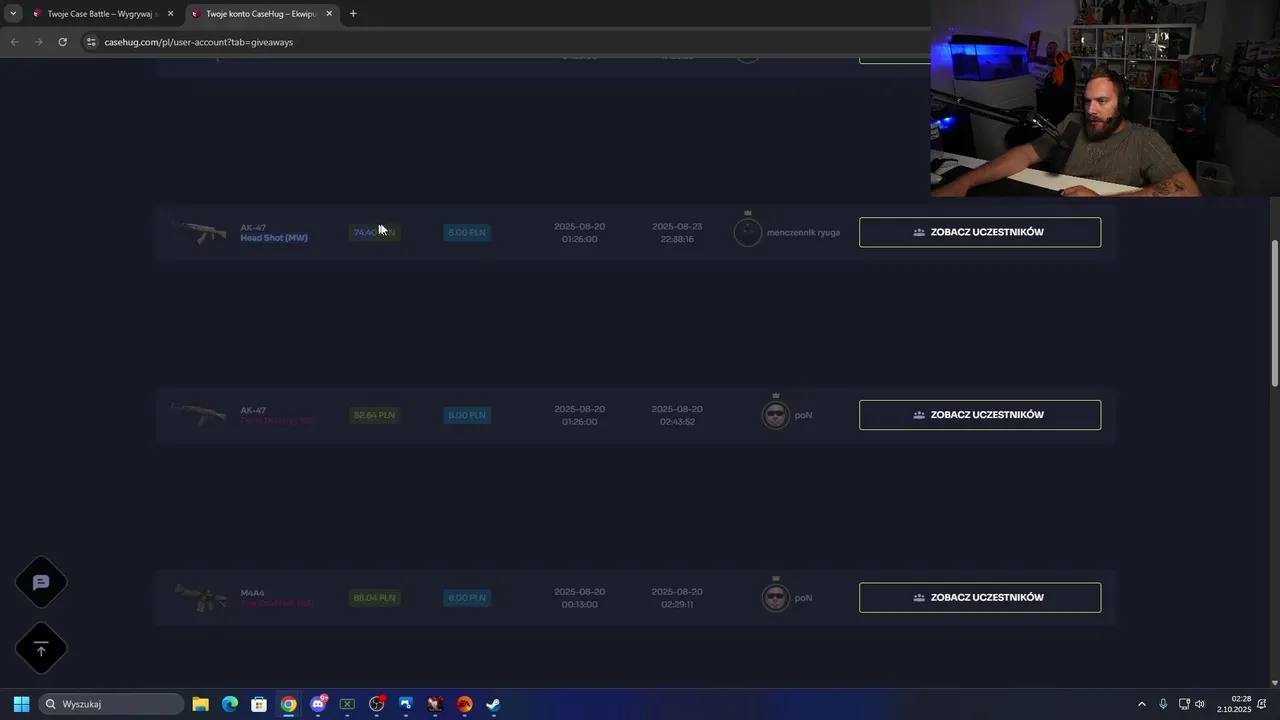The width and height of the screenshot is (1280, 720).
Task: Click the 0.00 PLN badge in the M4A4 row
Action: 467,598
